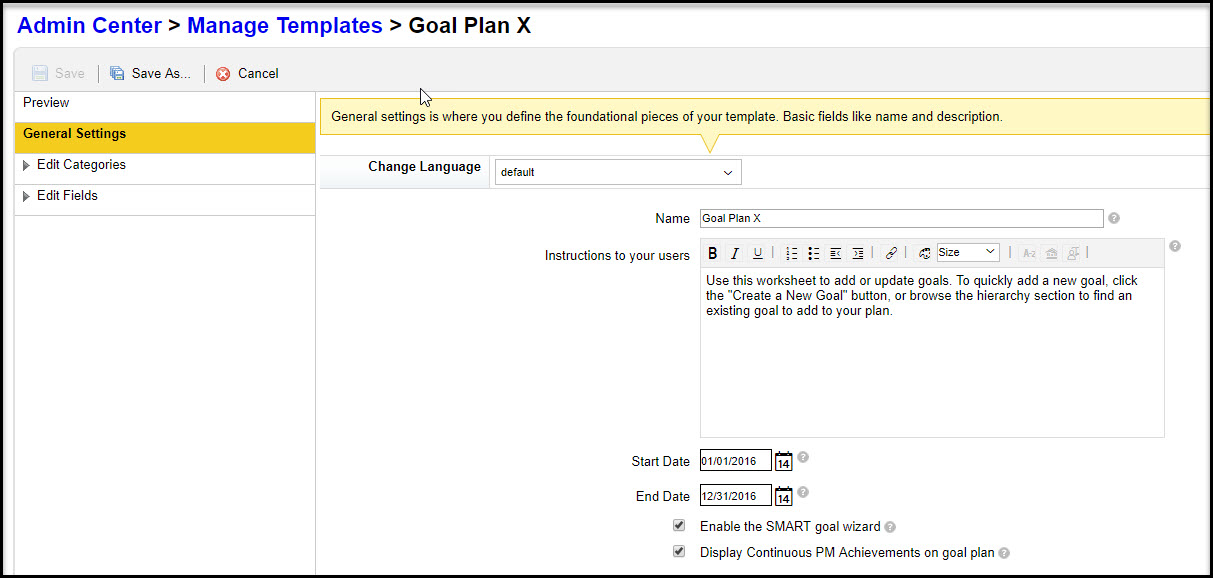Insert bulleted list in instructions editor
Viewport: 1213px width, 578px height.
(814, 253)
